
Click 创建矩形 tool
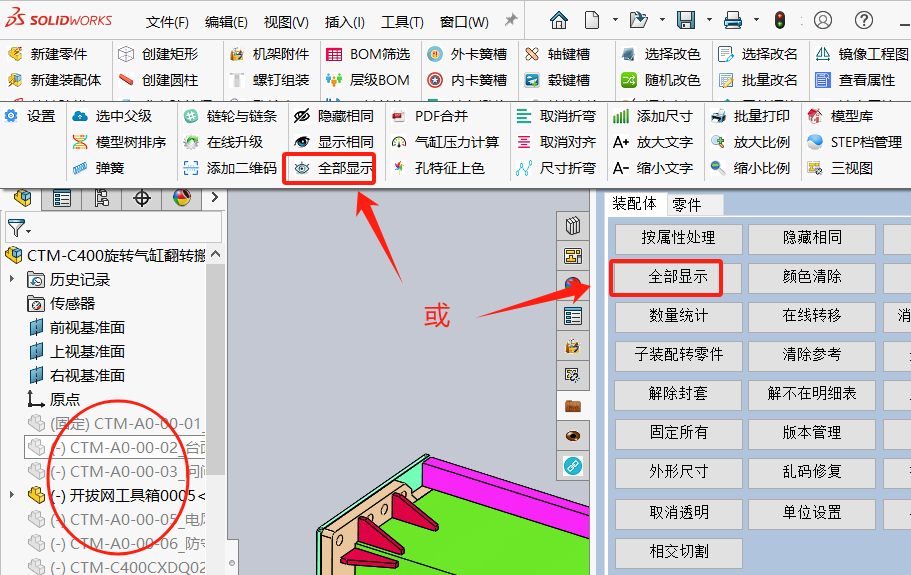[158, 54]
